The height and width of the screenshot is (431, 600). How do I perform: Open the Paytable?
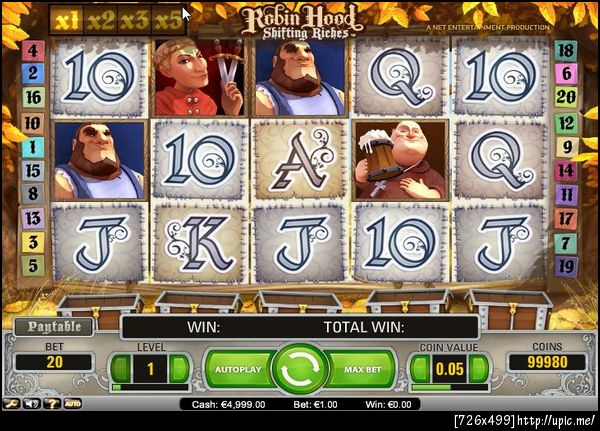click(54, 327)
